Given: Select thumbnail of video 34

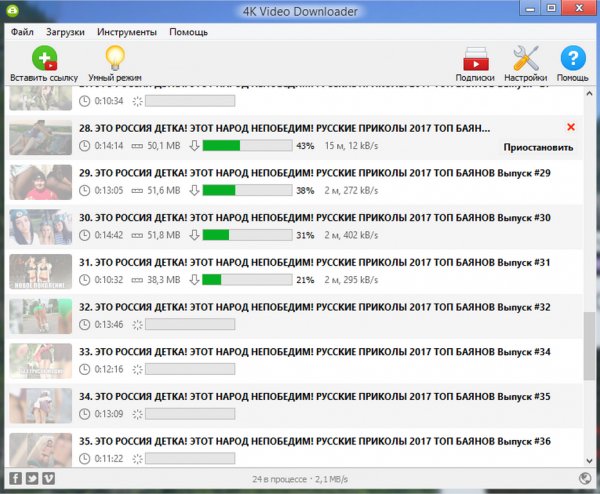Looking at the screenshot, I should [x=41, y=406].
